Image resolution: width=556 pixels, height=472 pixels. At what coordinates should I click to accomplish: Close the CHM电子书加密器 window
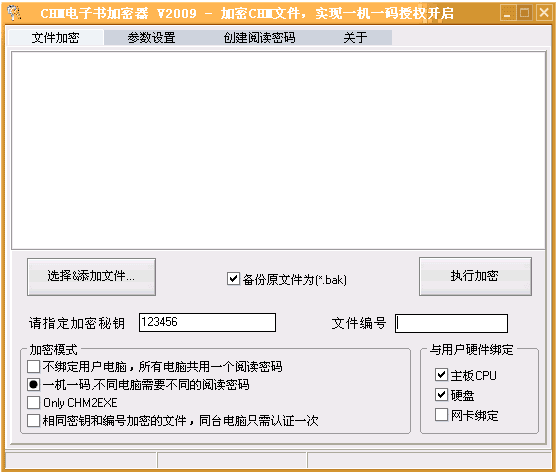544,13
